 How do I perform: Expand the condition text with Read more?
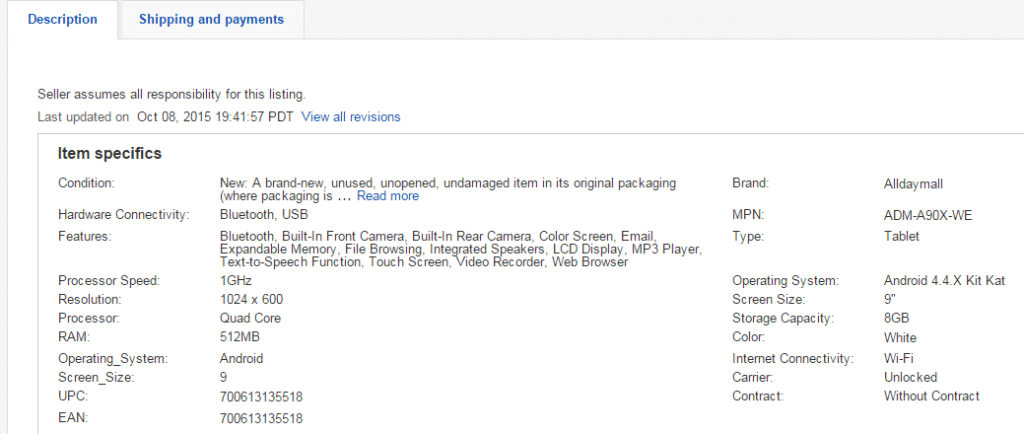[387, 196]
